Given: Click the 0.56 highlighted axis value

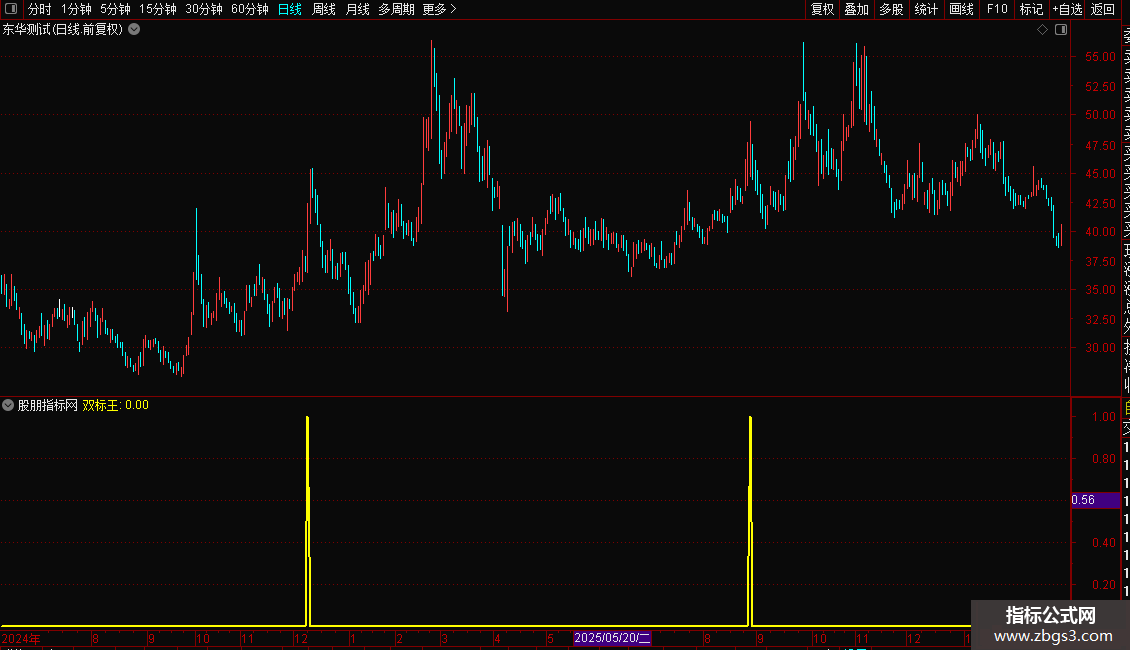Looking at the screenshot, I should pyautogui.click(x=1095, y=500).
